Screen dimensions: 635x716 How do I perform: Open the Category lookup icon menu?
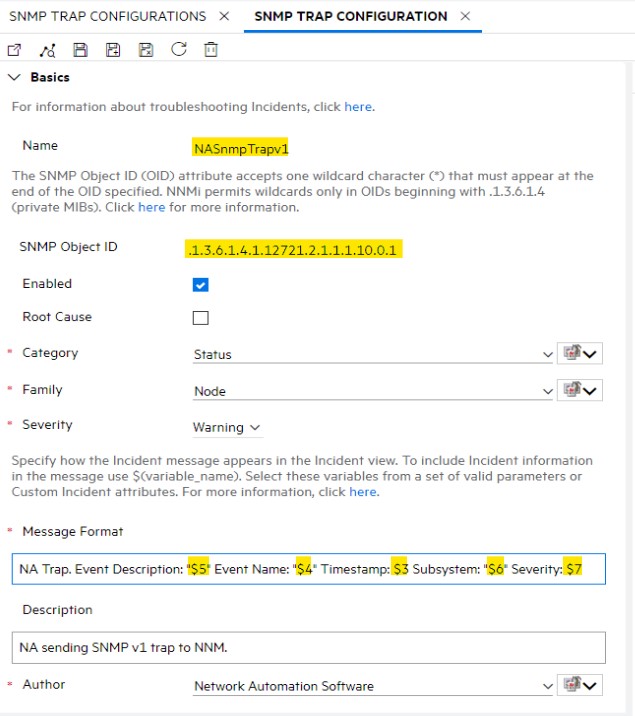coord(582,354)
